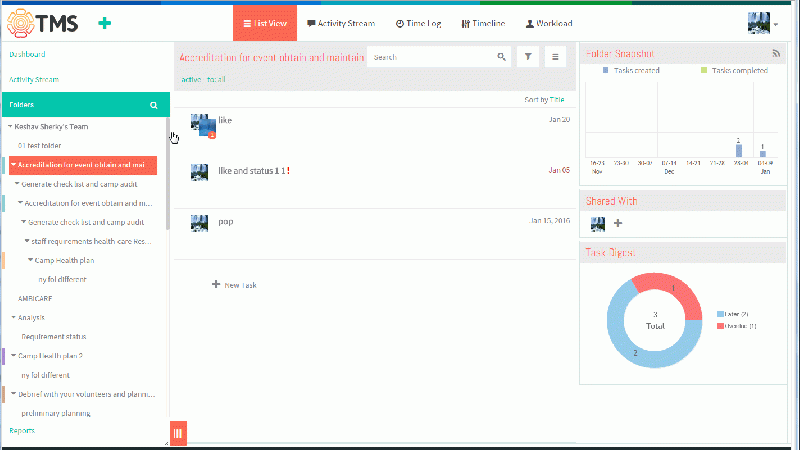Collapse the Debrief with your volunteers folder

click(13, 394)
